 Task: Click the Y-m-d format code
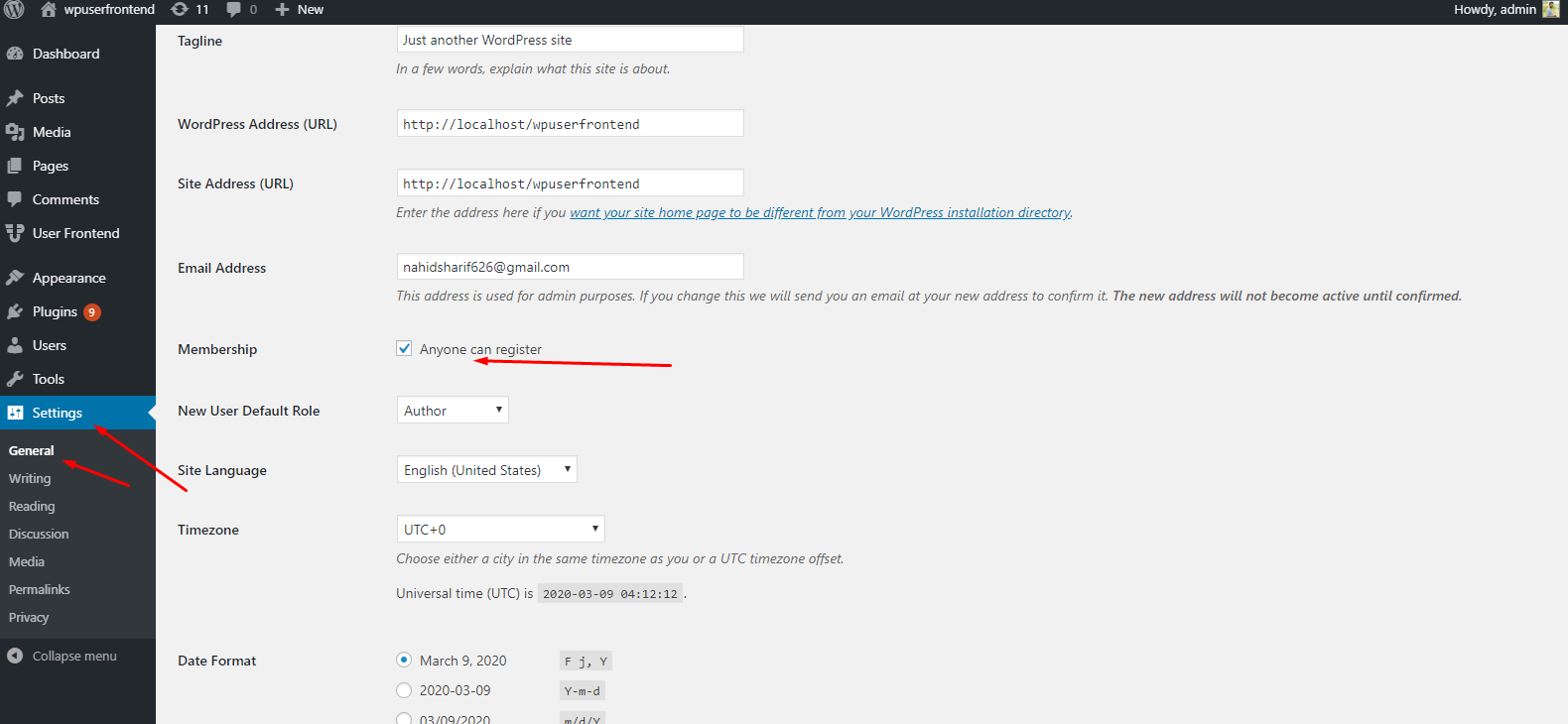pos(583,691)
